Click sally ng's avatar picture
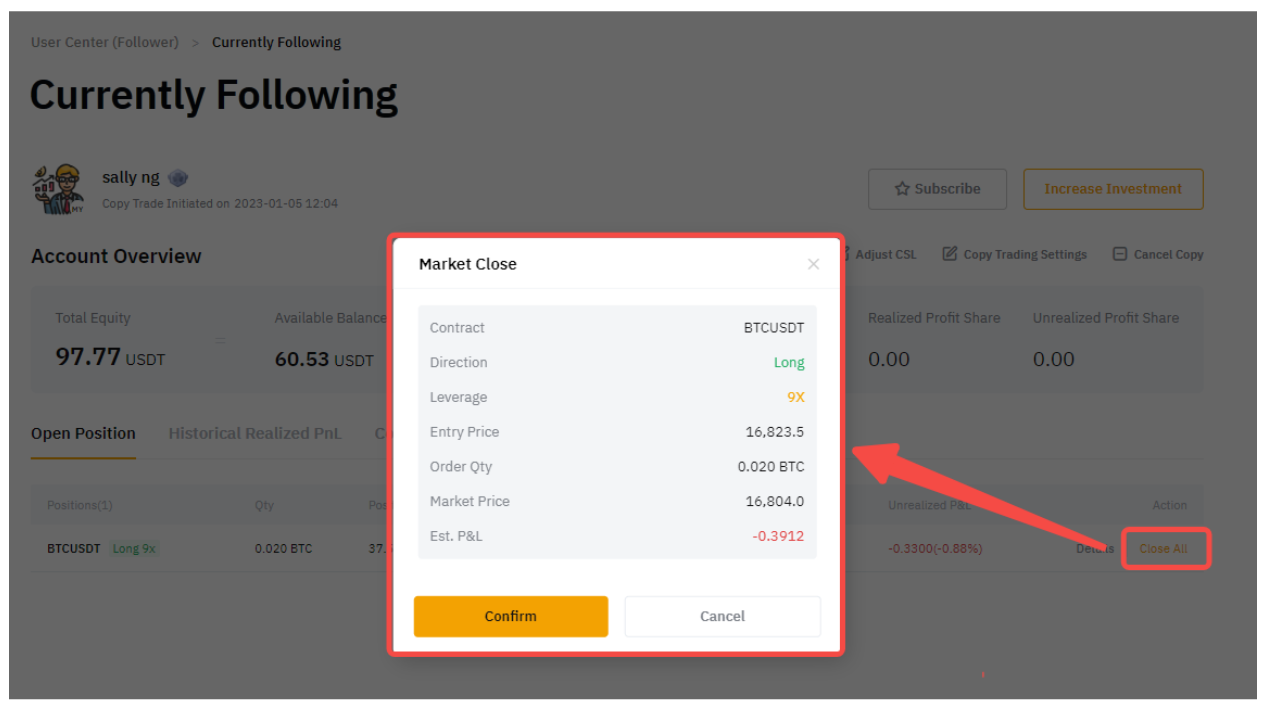Image resolution: width=1264 pixels, height=708 pixels. pyautogui.click(x=58, y=188)
